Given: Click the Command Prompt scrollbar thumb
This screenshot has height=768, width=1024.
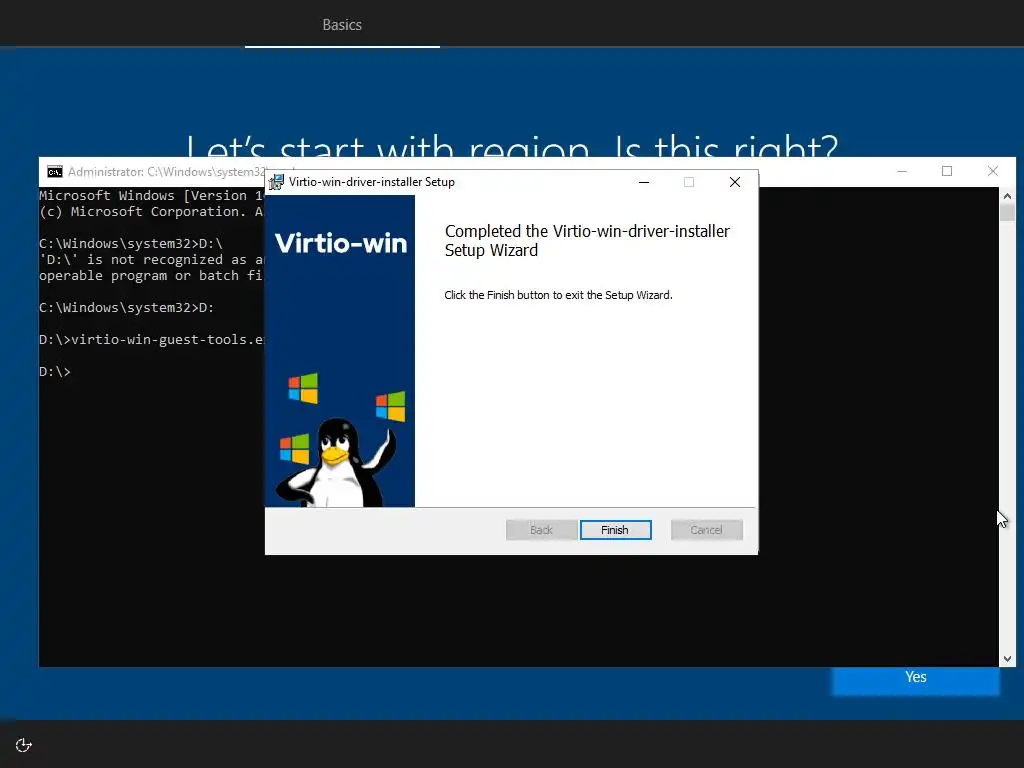Looking at the screenshot, I should click(x=1007, y=212).
